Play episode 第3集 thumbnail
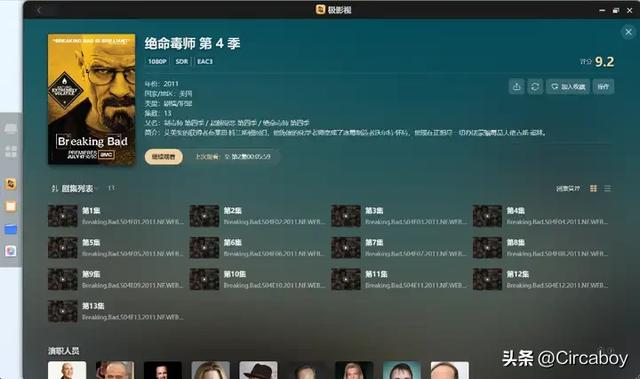Screen dimensions: 640x379 coord(346,216)
